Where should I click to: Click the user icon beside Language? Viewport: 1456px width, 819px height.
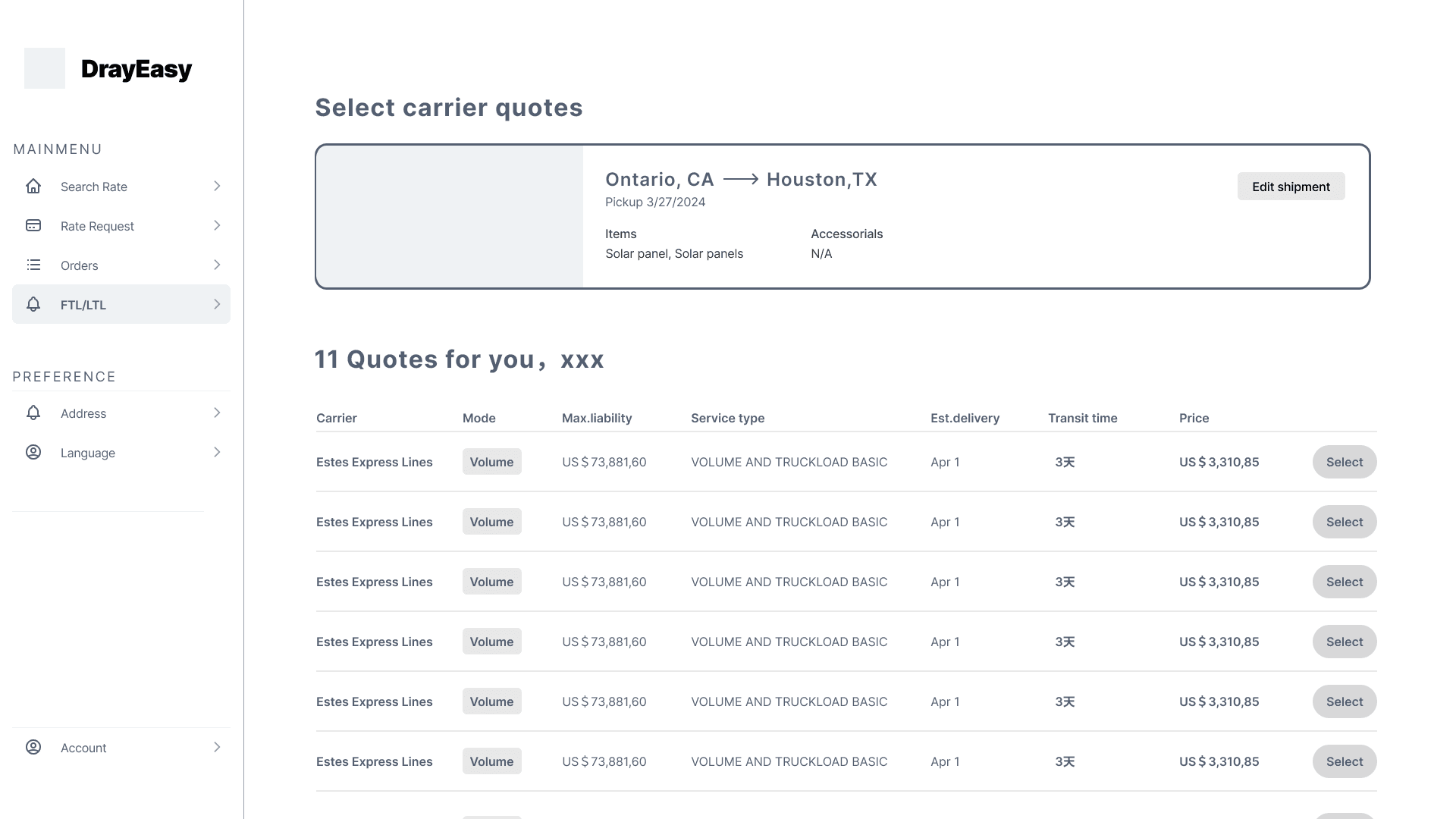pos(33,452)
